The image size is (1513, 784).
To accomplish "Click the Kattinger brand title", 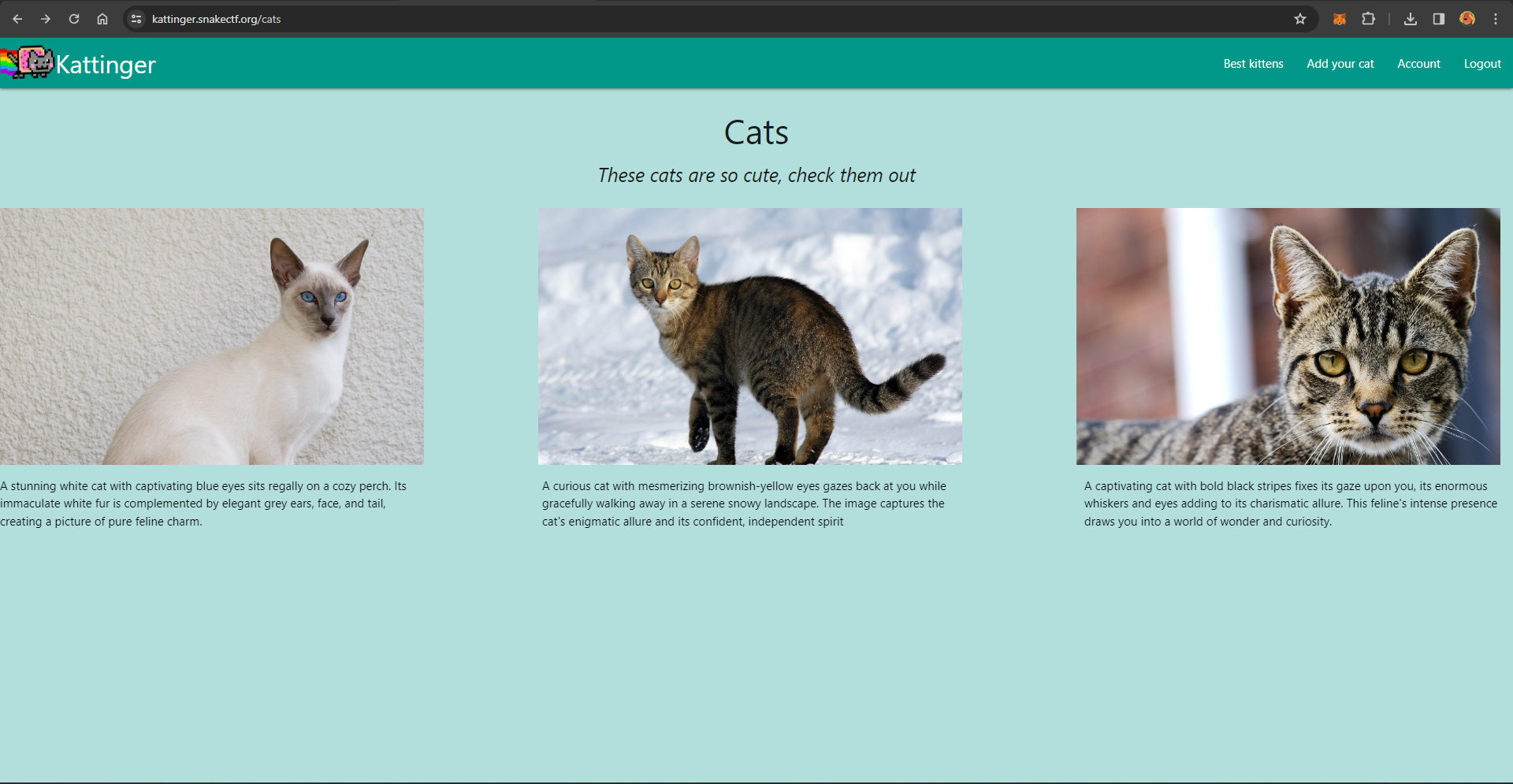I will tap(106, 65).
